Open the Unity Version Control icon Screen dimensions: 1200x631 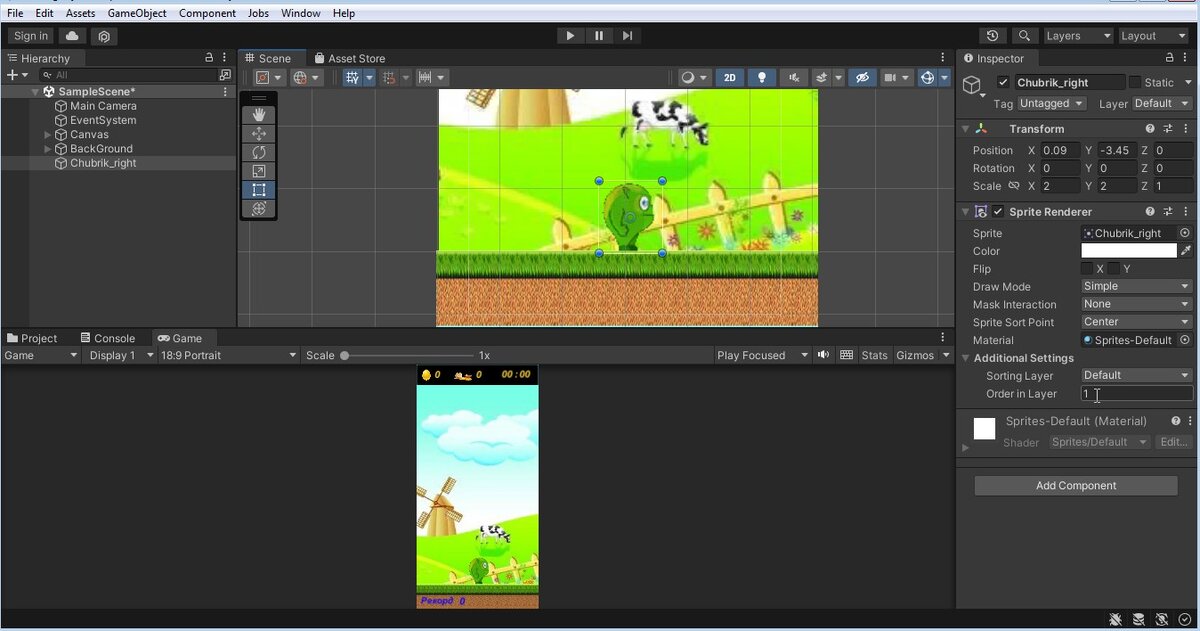(104, 36)
